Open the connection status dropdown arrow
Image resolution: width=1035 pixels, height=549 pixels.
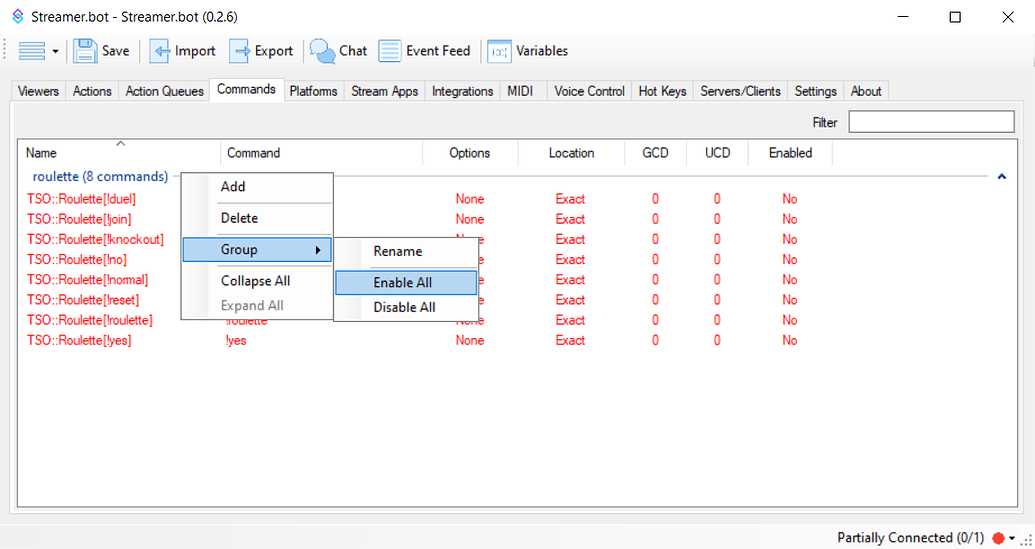click(1012, 538)
